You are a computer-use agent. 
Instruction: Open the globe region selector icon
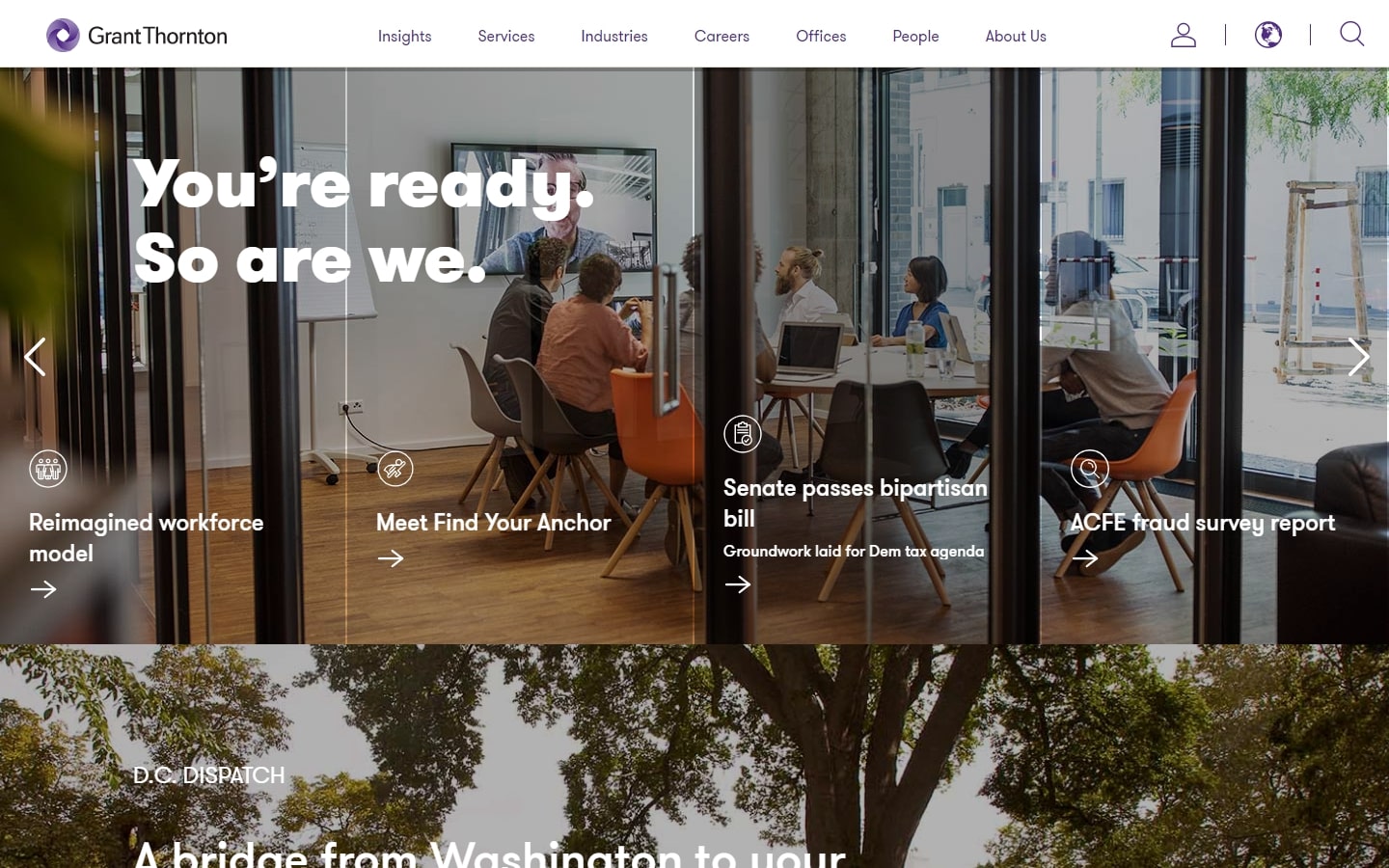tap(1268, 36)
